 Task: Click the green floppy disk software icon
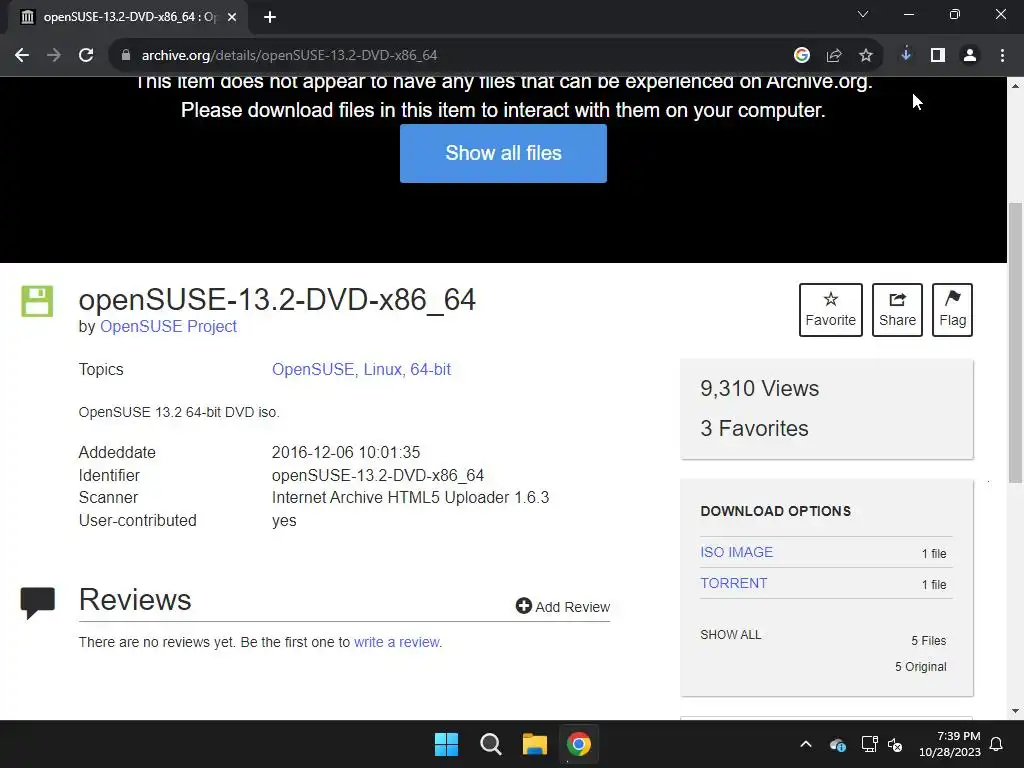click(37, 301)
